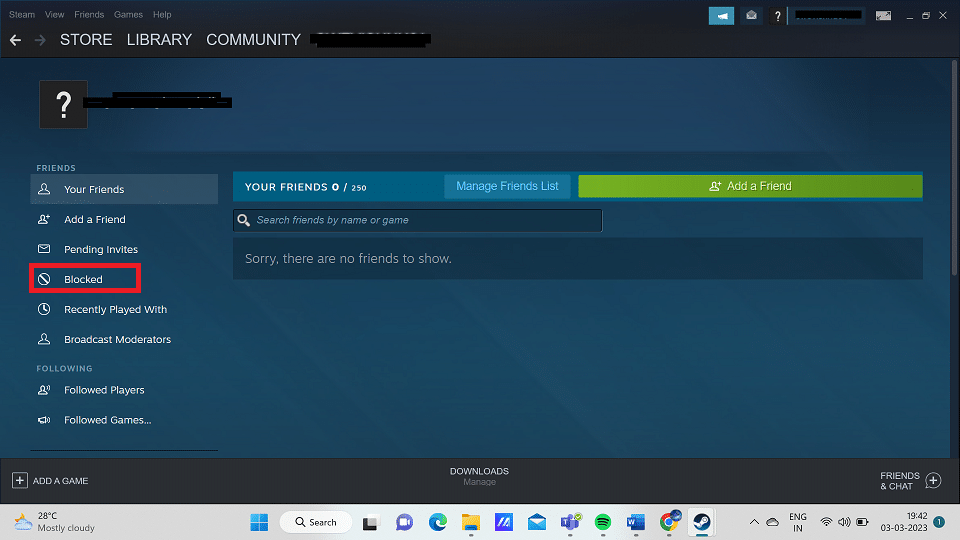Click the profile avatar placeholder
This screenshot has width=960, height=540.
click(64, 105)
